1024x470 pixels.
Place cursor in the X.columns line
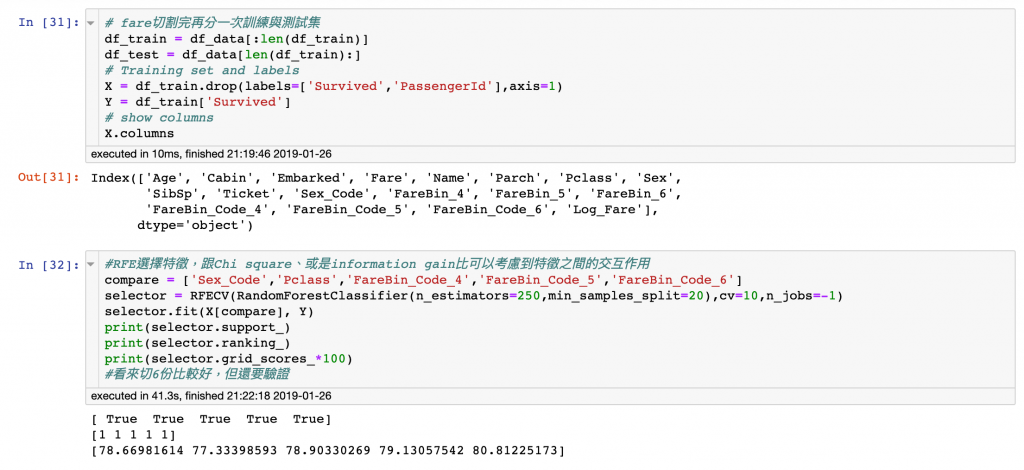coord(139,134)
